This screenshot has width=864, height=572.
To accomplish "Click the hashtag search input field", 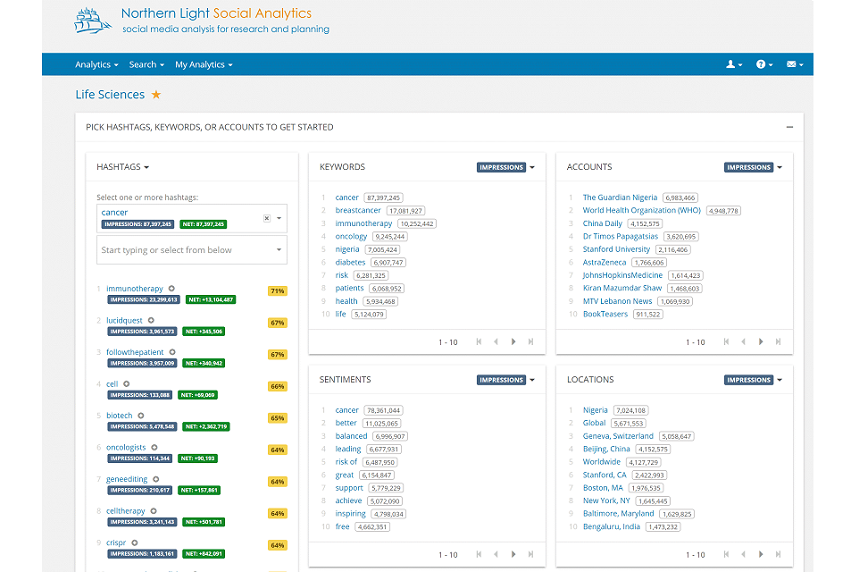I will 192,250.
